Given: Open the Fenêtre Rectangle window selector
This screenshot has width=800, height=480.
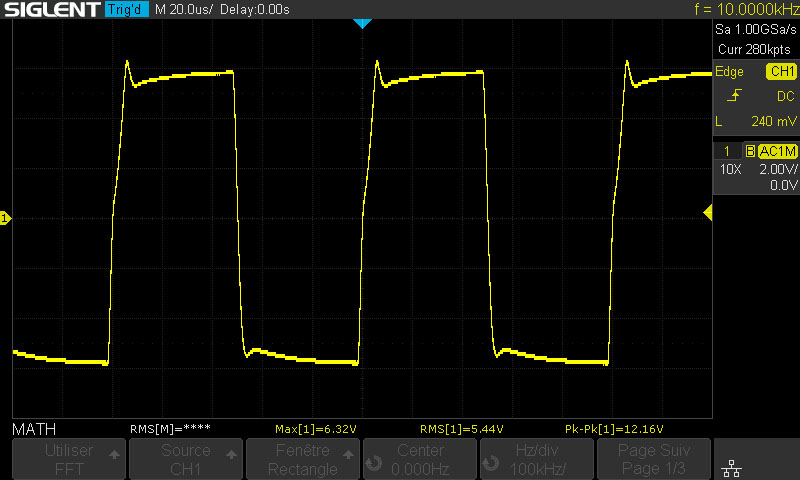Looking at the screenshot, I should pyautogui.click(x=303, y=459).
